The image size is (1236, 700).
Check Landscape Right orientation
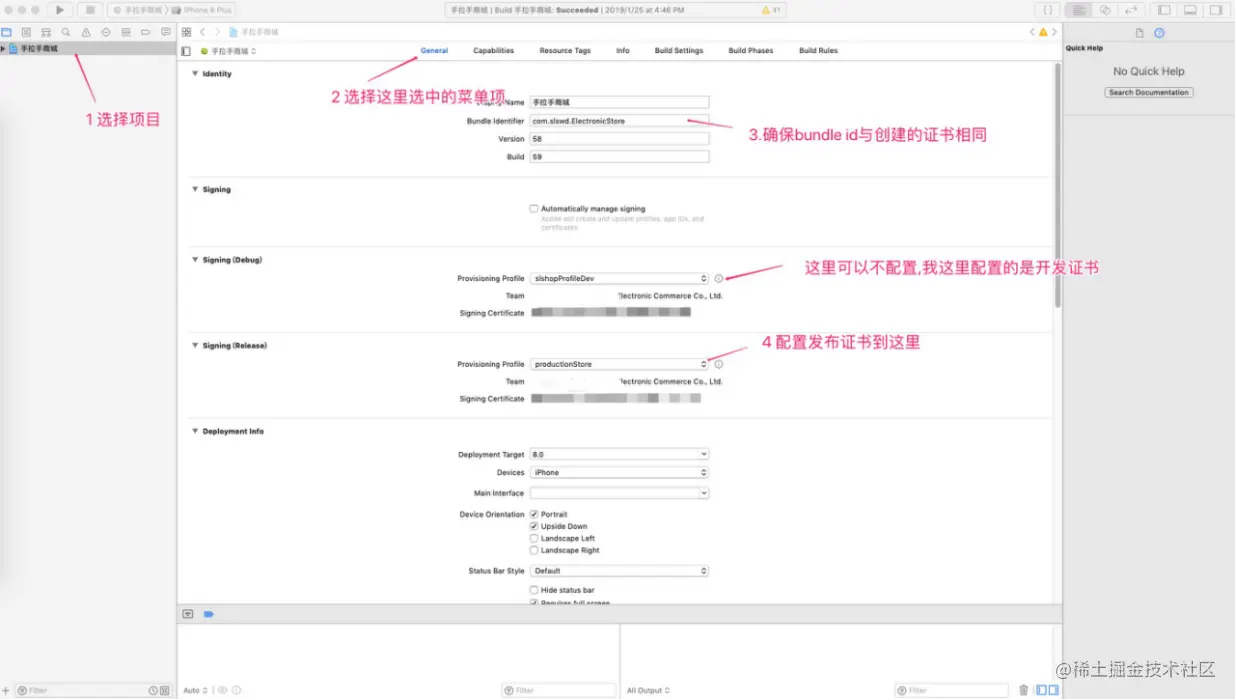(x=534, y=550)
